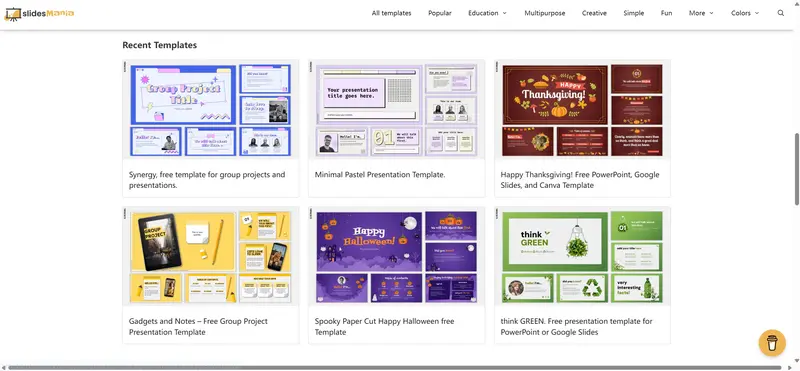The width and height of the screenshot is (800, 371).
Task: Click the purple Happy Halloween thumbnail
Action: (396, 257)
